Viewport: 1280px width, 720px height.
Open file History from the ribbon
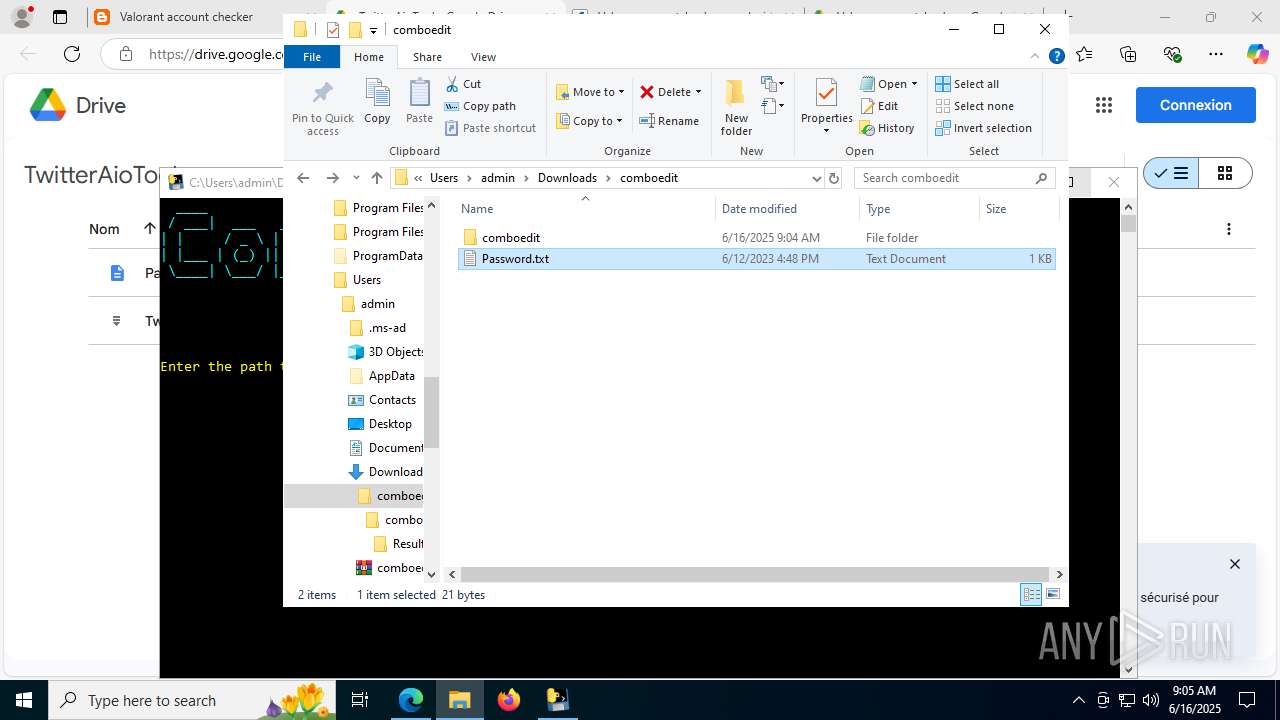[887, 128]
